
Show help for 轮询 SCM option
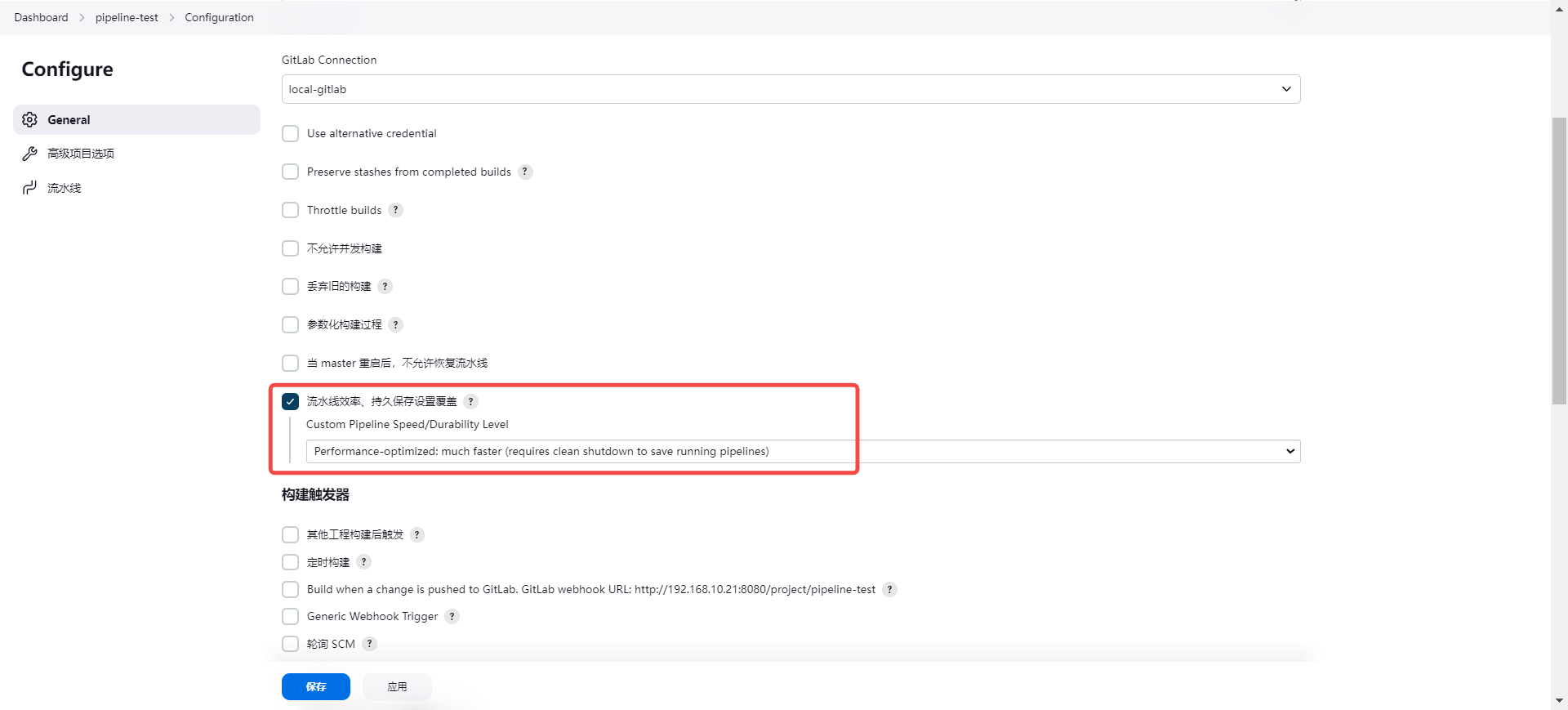pyautogui.click(x=369, y=644)
